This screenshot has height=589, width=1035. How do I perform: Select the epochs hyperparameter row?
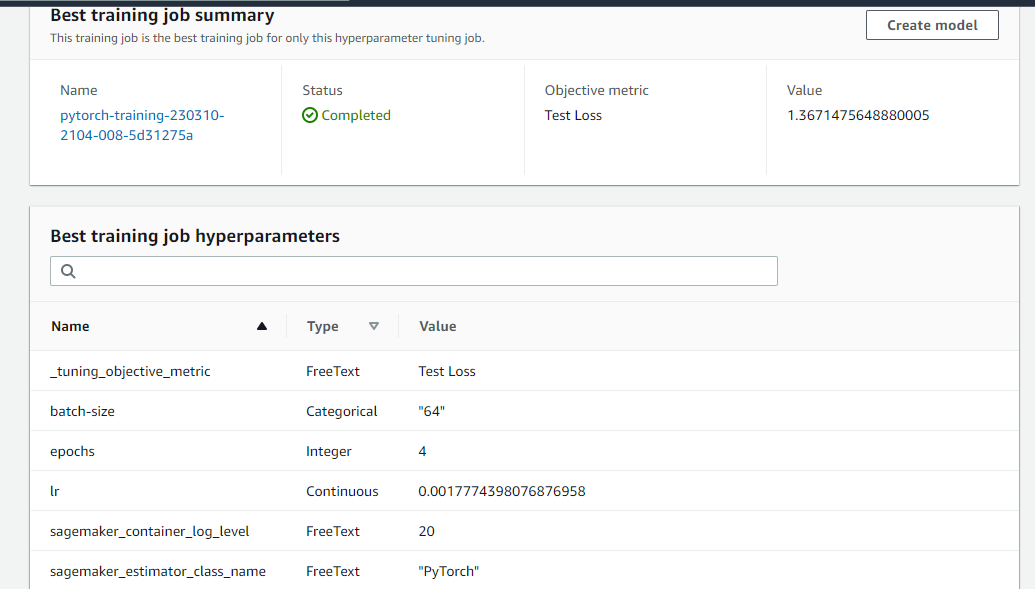pyautogui.click(x=72, y=451)
